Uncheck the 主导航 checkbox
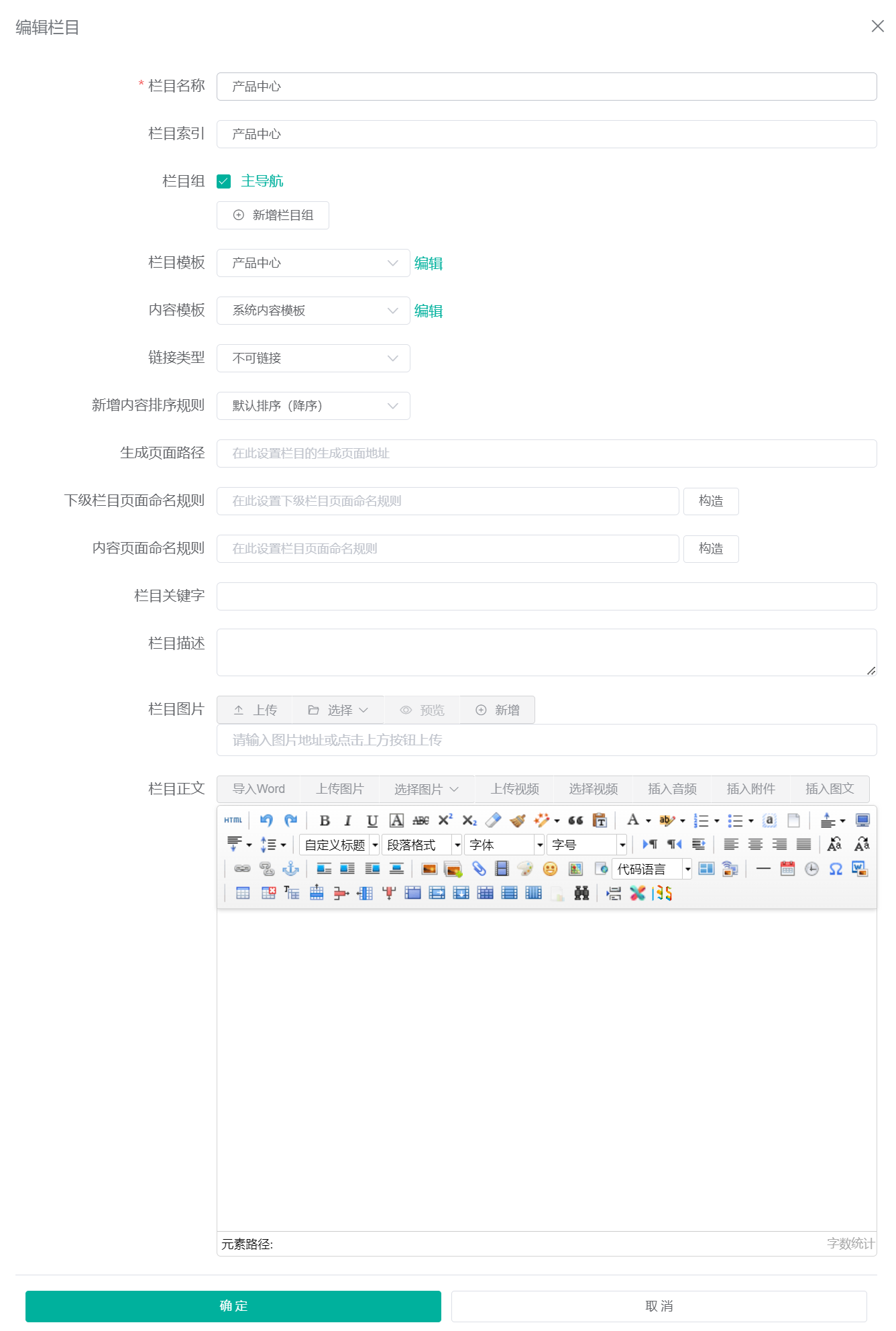 pyautogui.click(x=224, y=181)
